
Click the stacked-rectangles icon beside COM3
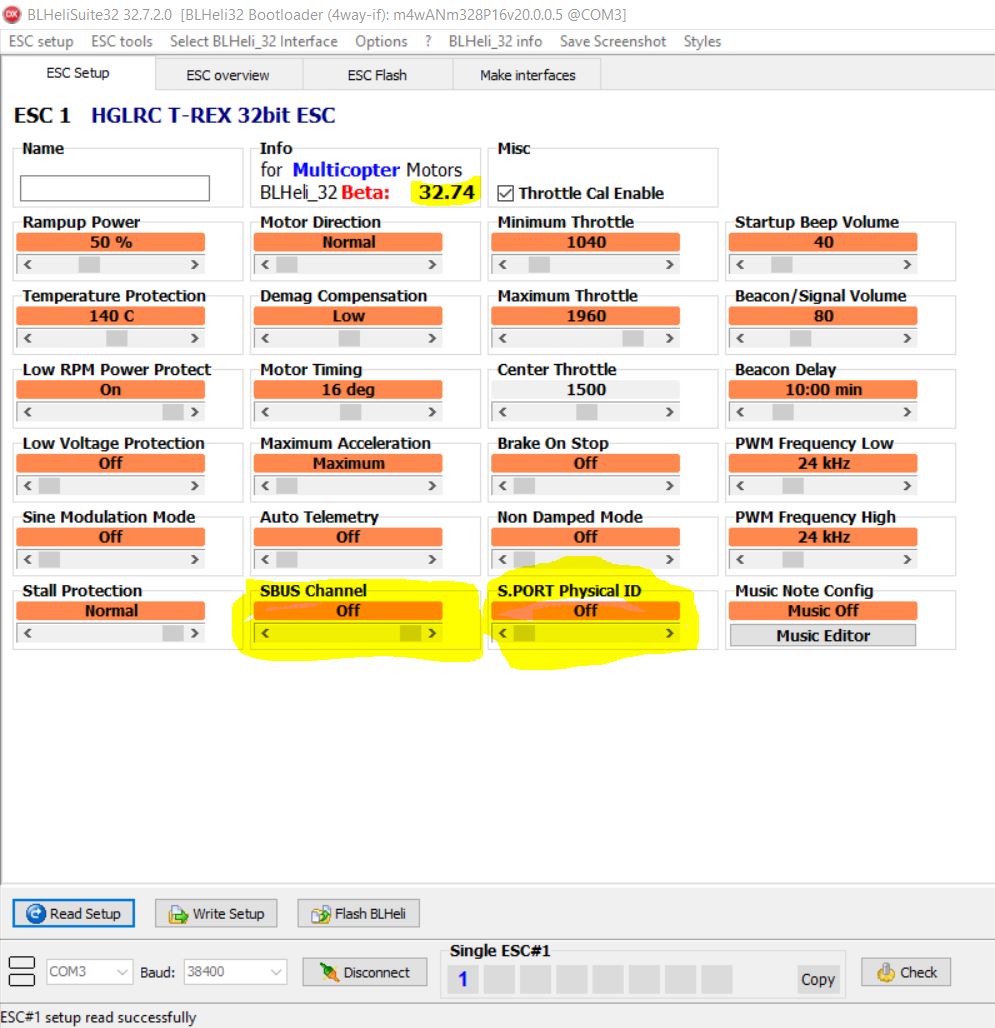click(x=22, y=972)
